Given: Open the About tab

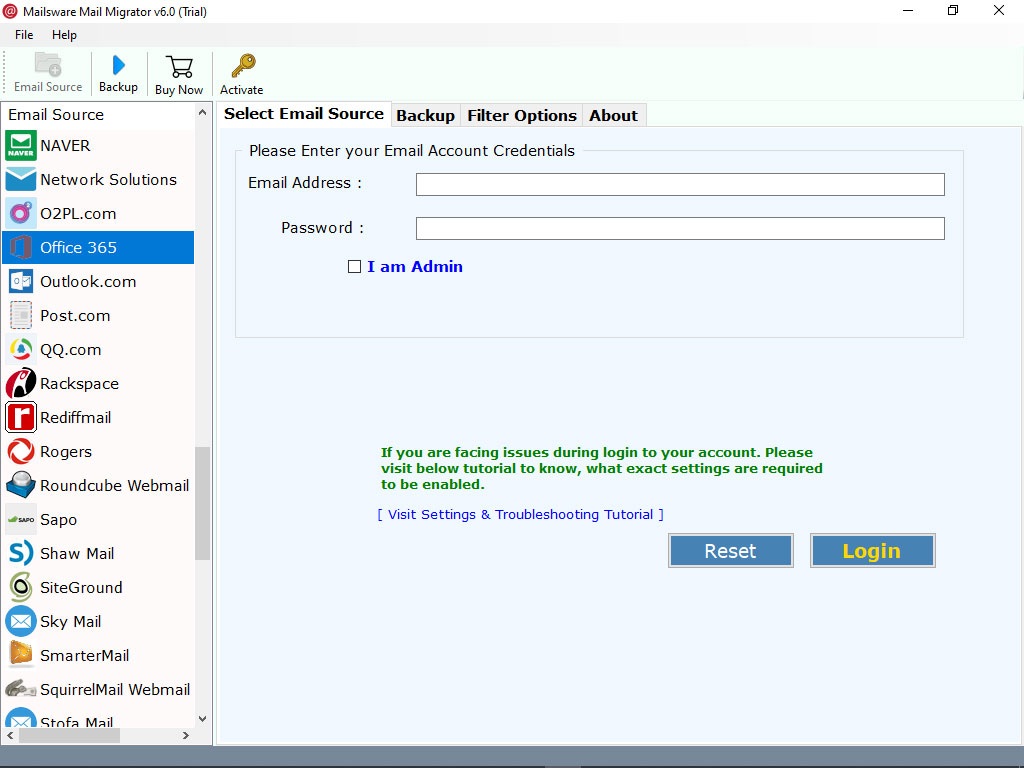Looking at the screenshot, I should coord(613,116).
